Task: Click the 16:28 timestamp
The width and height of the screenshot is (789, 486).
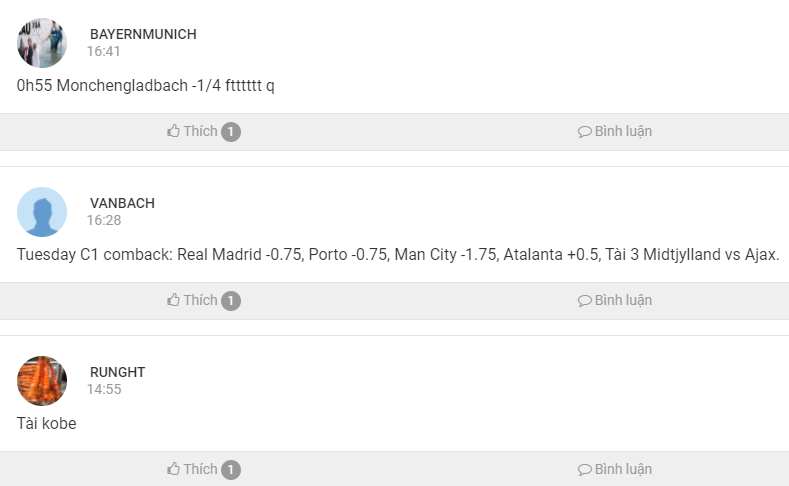Action: coord(104,220)
